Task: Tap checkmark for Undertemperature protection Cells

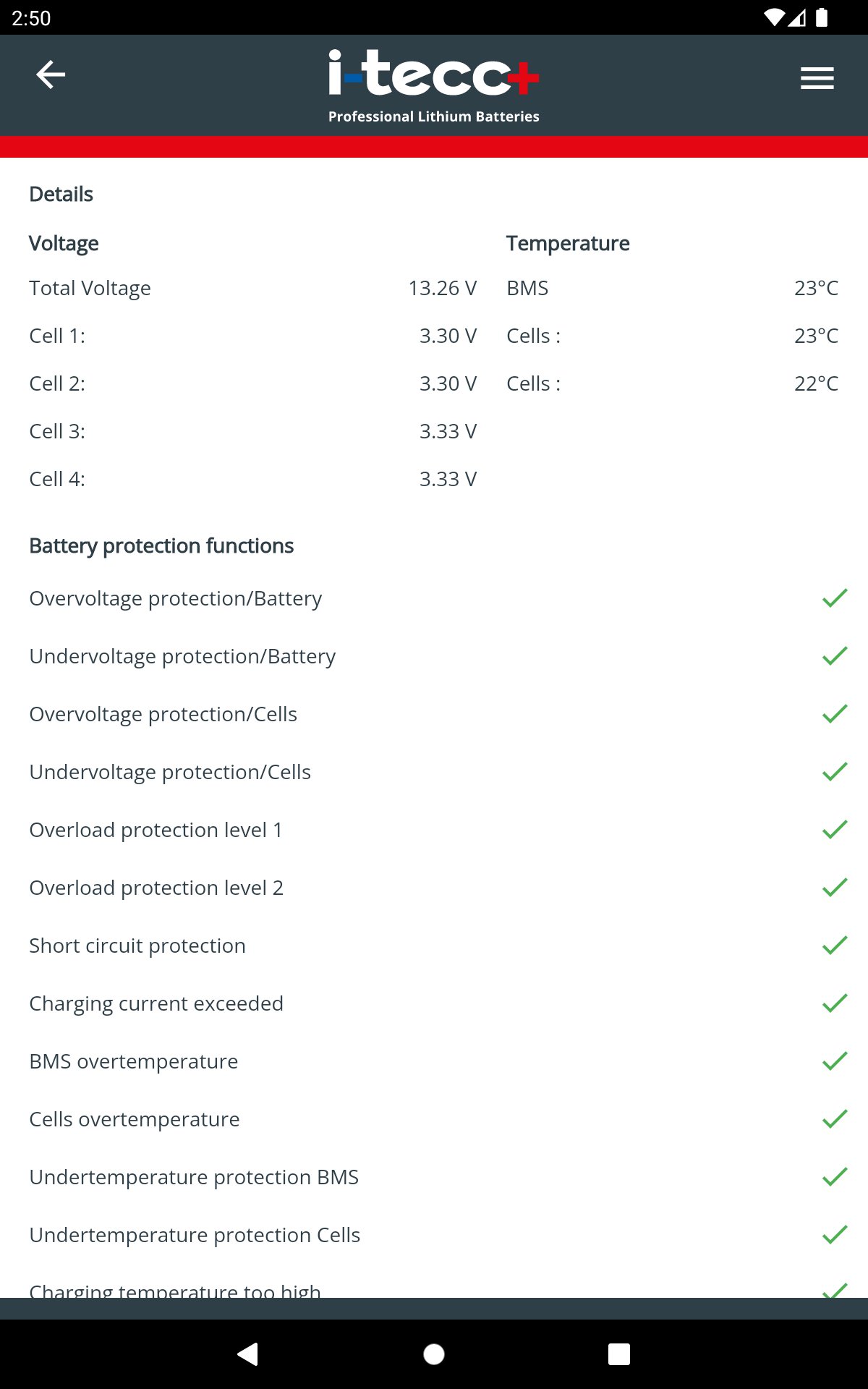Action: pos(834,1235)
